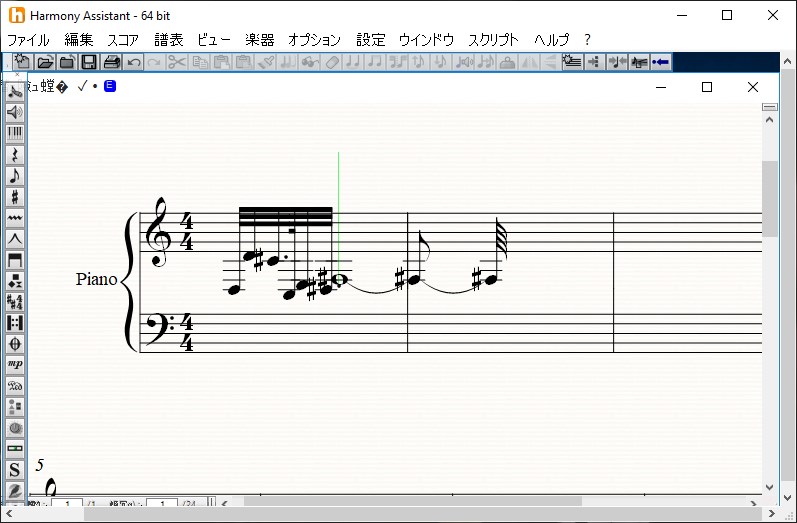This screenshot has width=797, height=523.
Task: Click the Undo arrow icon
Action: pyautogui.click(x=133, y=62)
